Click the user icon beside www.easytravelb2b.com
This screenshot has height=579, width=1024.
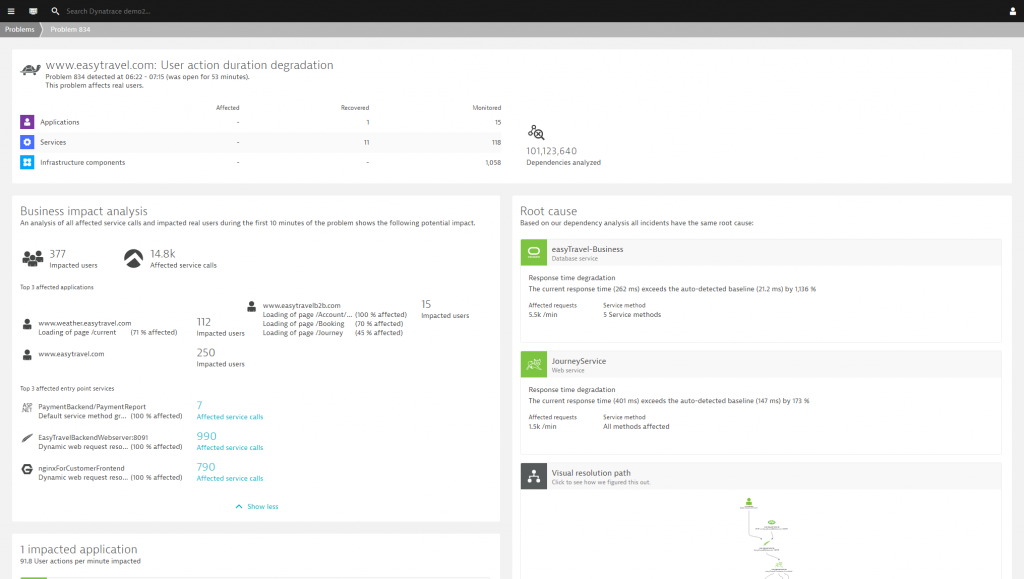(x=251, y=306)
